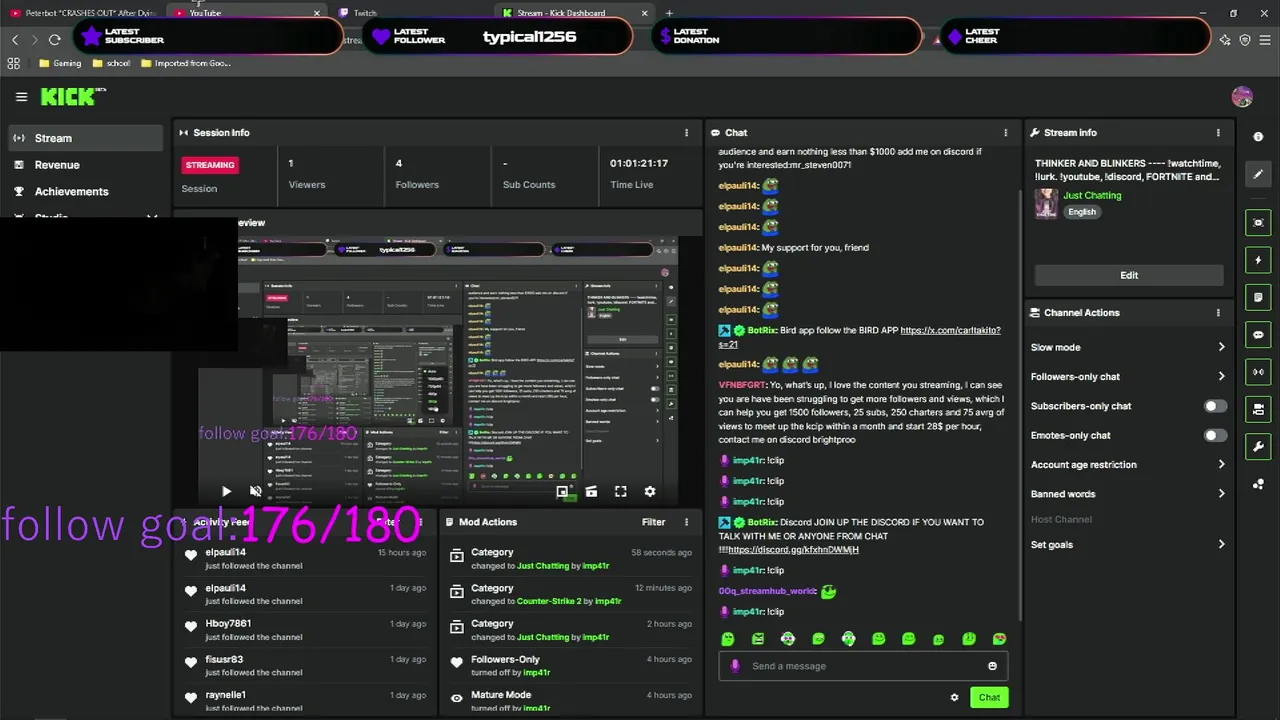Toggle the wrench stream info sidebar icon

(x=1258, y=446)
